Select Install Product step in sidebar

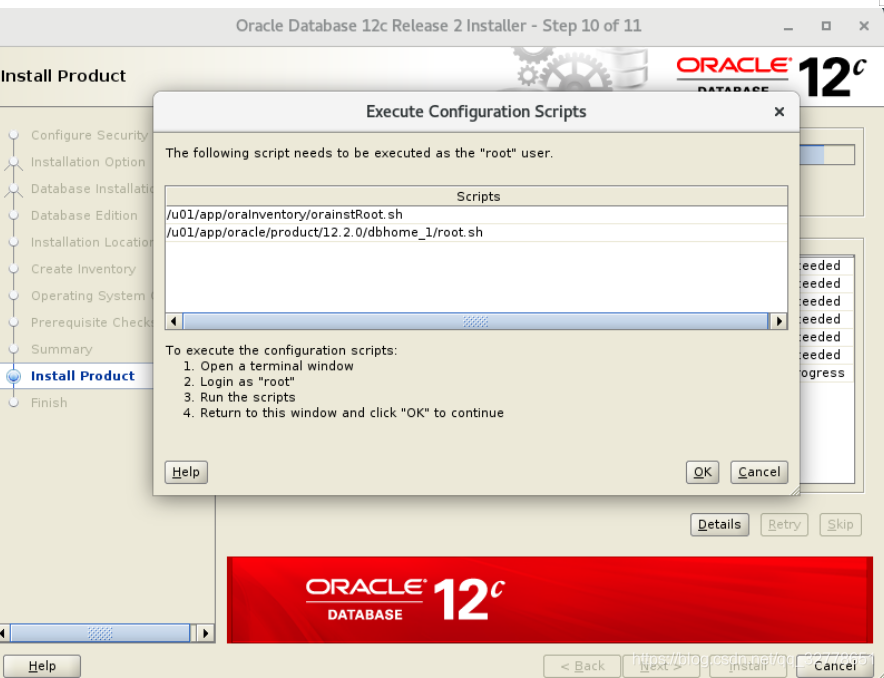point(83,376)
